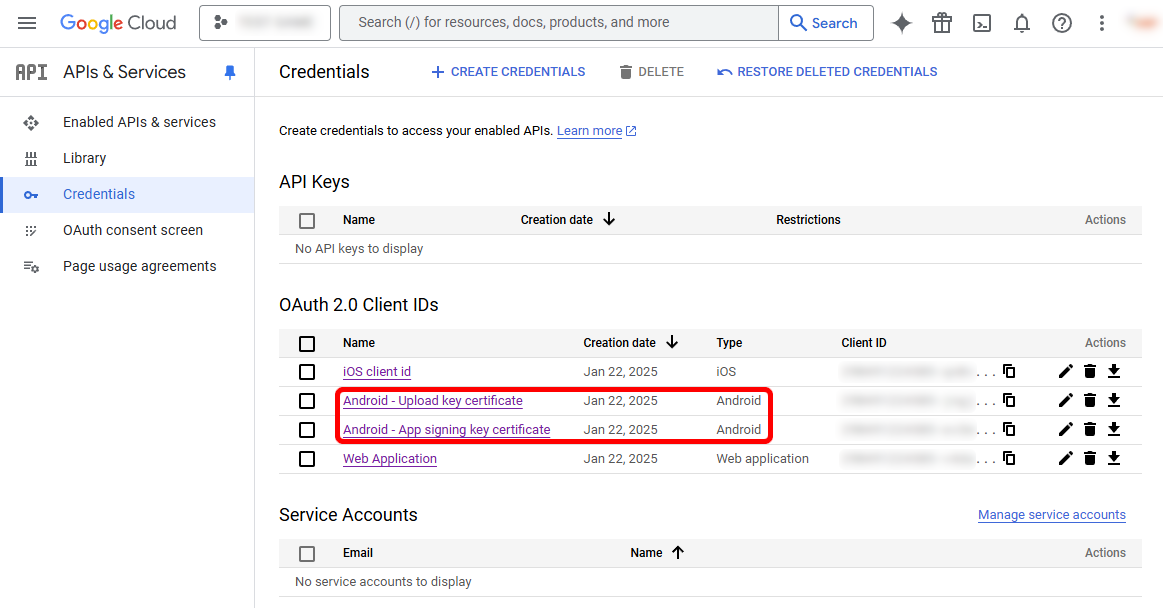Focus the resources search field
This screenshot has height=608, width=1163.
[x=559, y=23]
